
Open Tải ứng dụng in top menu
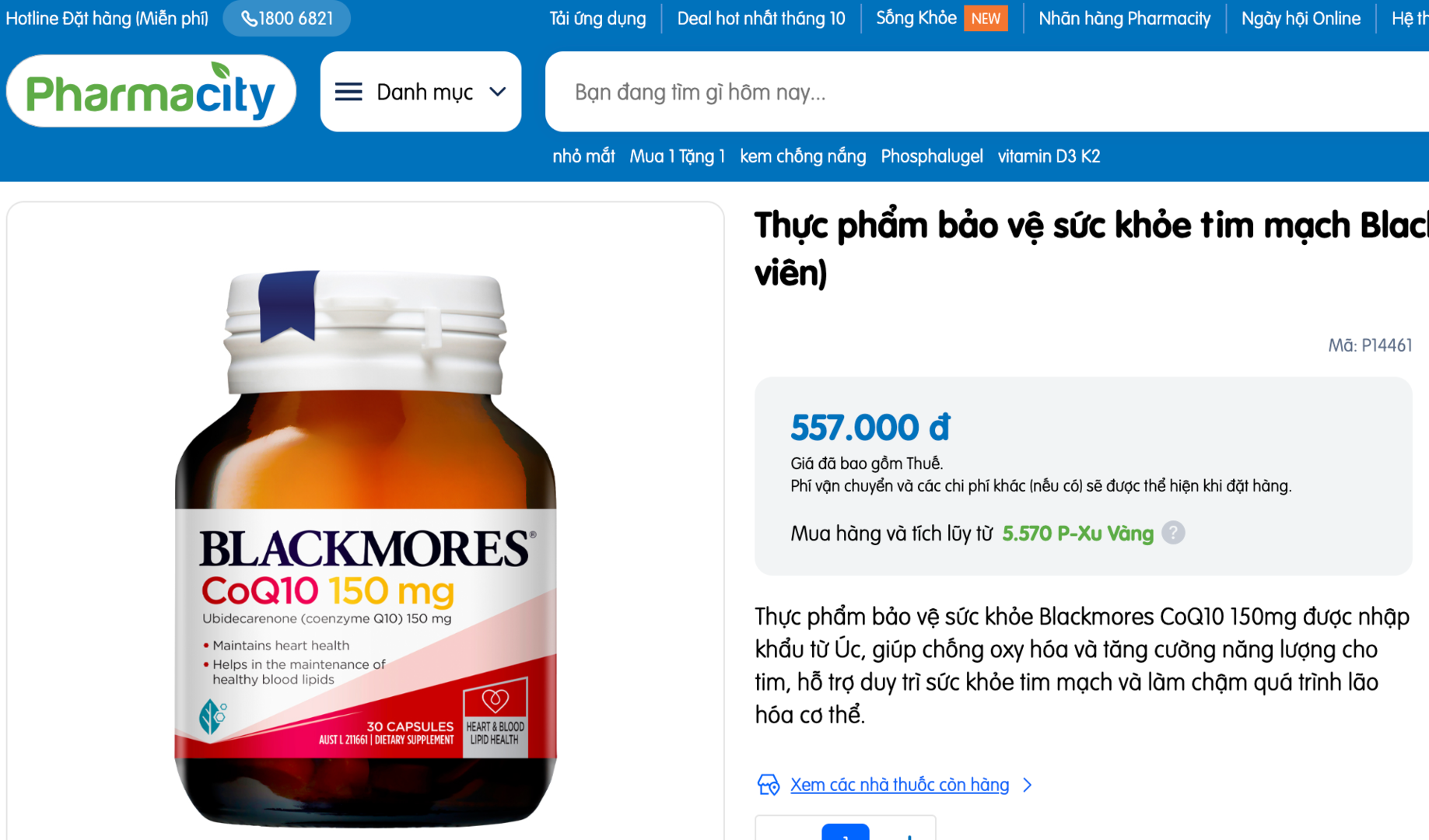[x=597, y=19]
